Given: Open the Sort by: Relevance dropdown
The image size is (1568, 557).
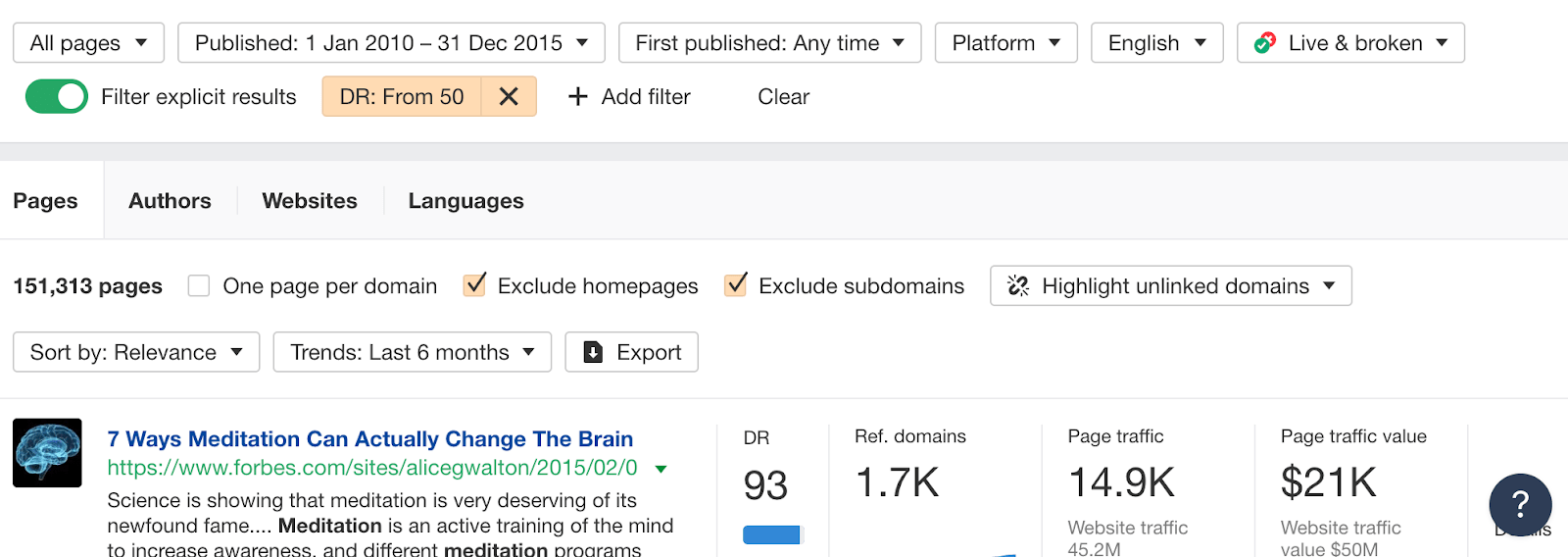Looking at the screenshot, I should pyautogui.click(x=136, y=352).
